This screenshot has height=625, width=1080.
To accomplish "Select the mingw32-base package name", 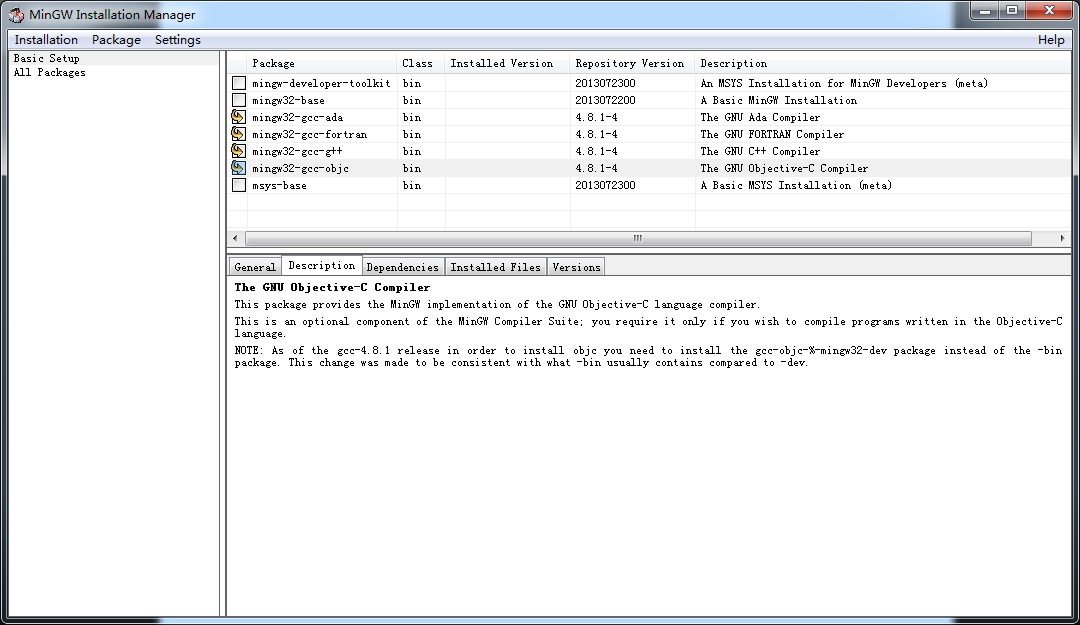I will coord(288,101).
